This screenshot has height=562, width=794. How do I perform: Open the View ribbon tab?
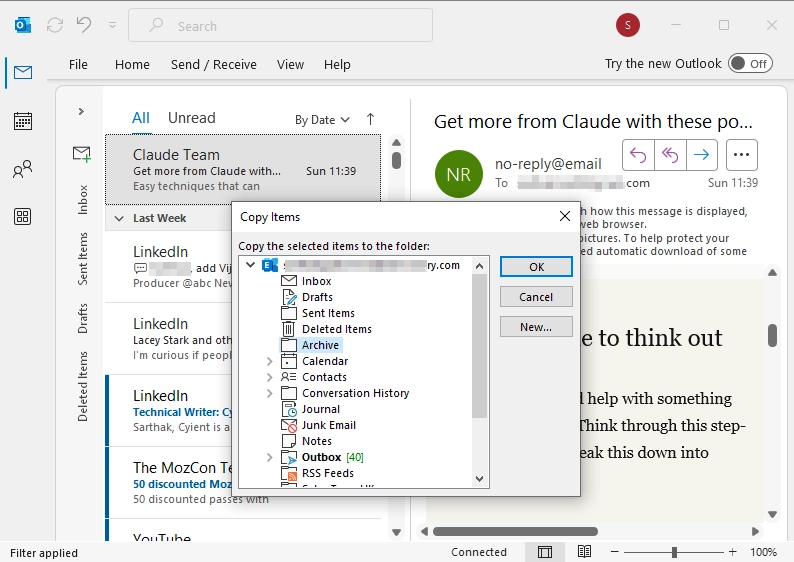(290, 64)
